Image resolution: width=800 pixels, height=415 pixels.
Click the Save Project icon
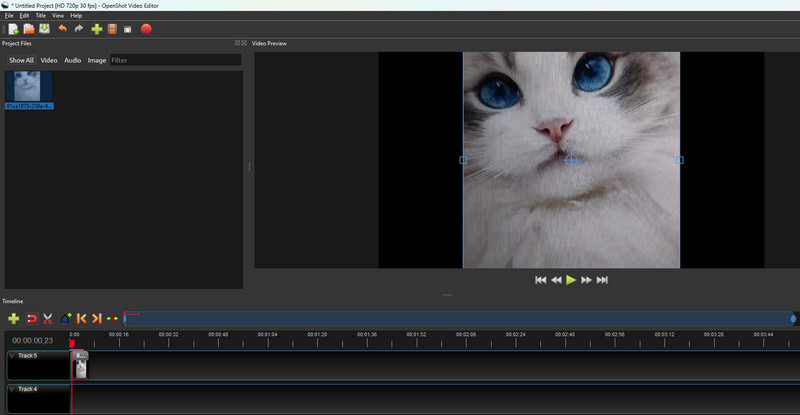click(x=45, y=29)
